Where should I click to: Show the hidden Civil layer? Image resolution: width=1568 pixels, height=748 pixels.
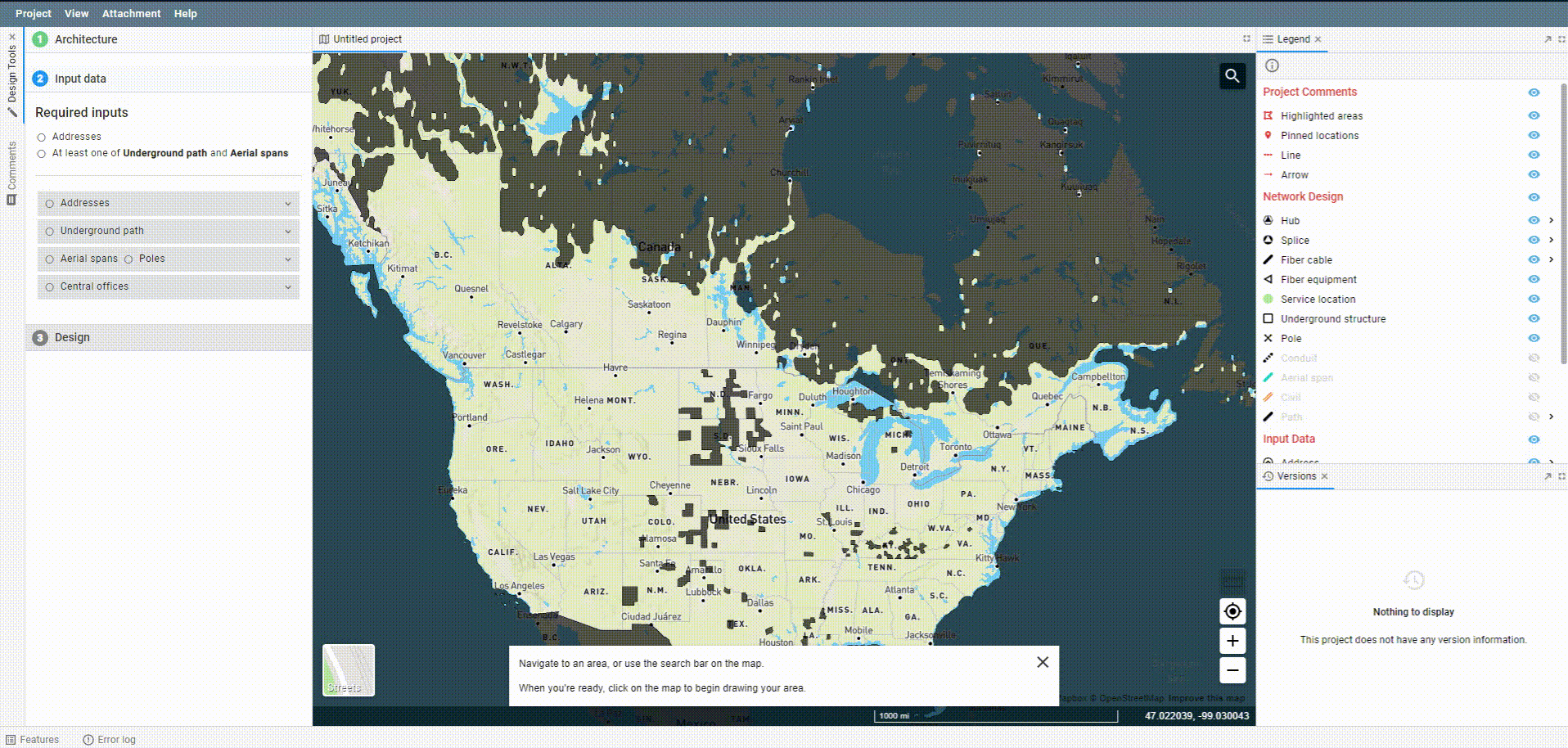pos(1534,397)
